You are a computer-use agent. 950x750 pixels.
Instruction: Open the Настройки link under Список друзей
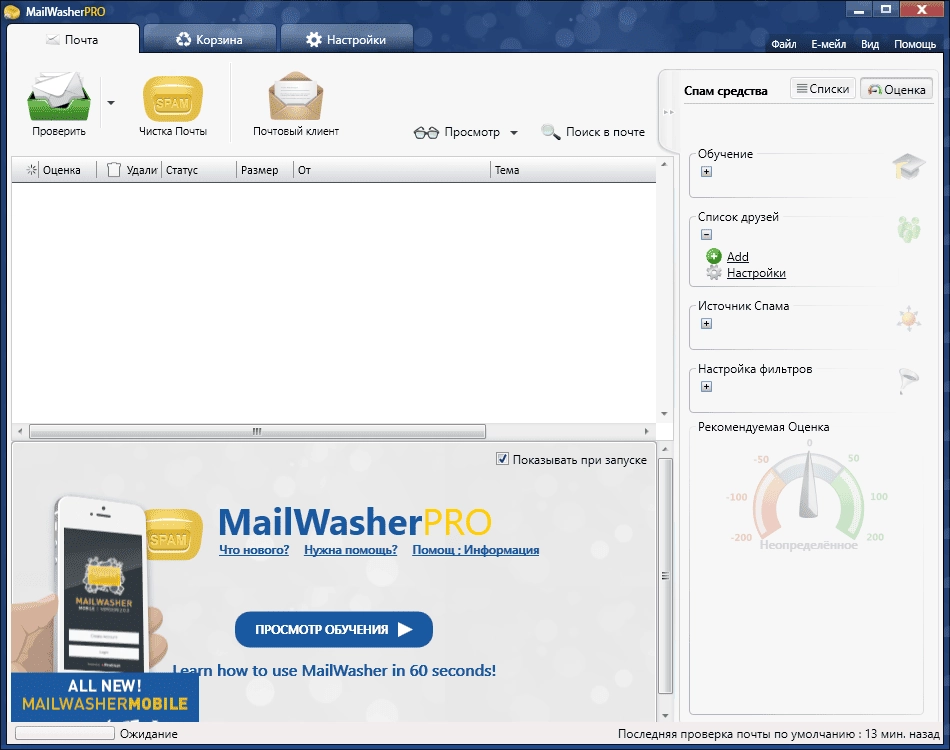[756, 273]
